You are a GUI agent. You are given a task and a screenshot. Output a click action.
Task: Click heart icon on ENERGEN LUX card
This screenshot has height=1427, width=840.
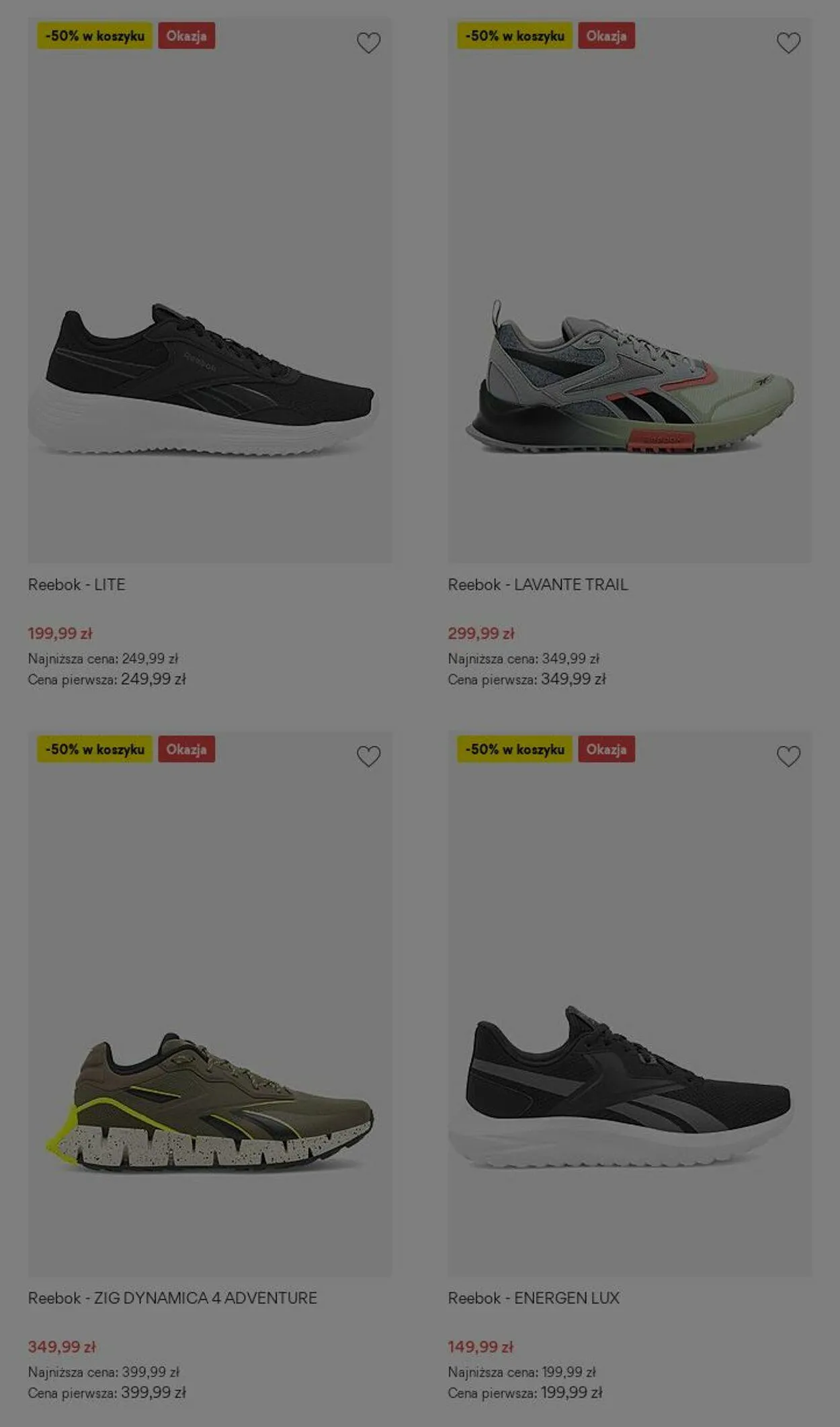tap(788, 756)
